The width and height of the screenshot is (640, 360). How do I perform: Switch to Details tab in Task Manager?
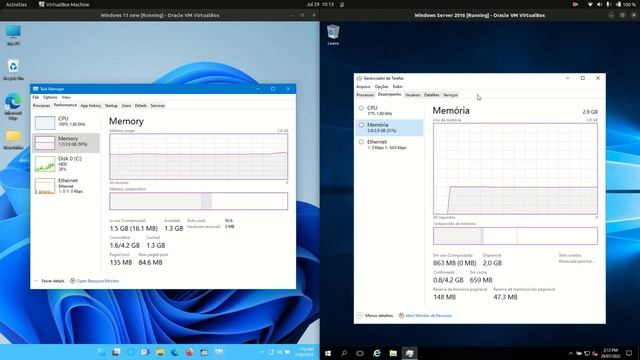pos(141,106)
